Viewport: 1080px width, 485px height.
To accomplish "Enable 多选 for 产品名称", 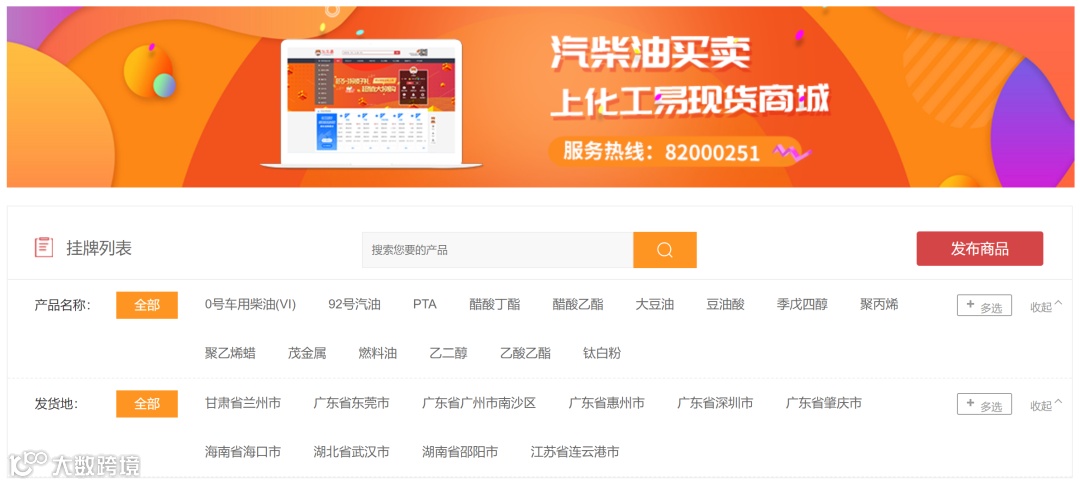I will click(984, 305).
